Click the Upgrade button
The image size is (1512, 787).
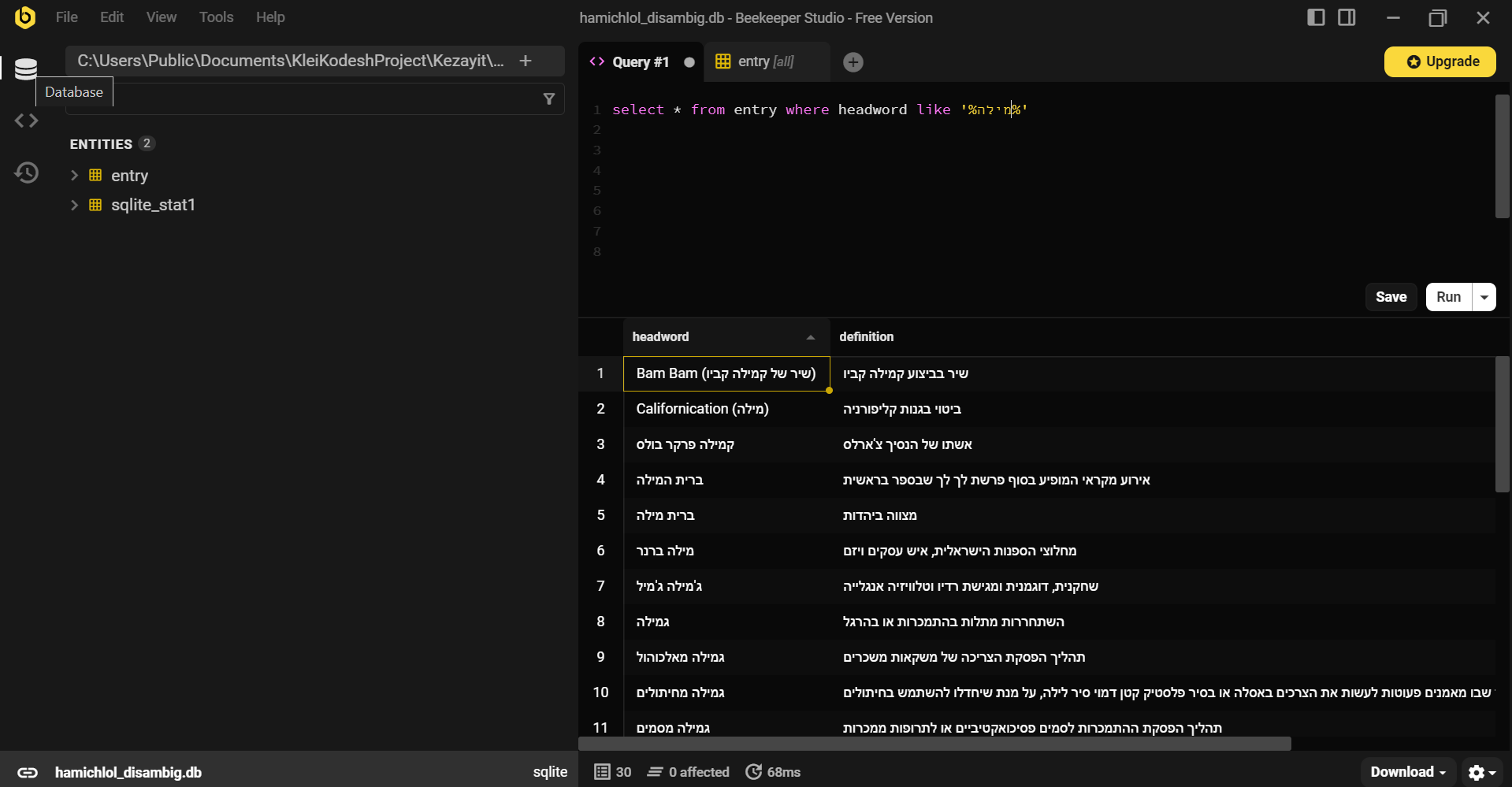pyautogui.click(x=1440, y=61)
